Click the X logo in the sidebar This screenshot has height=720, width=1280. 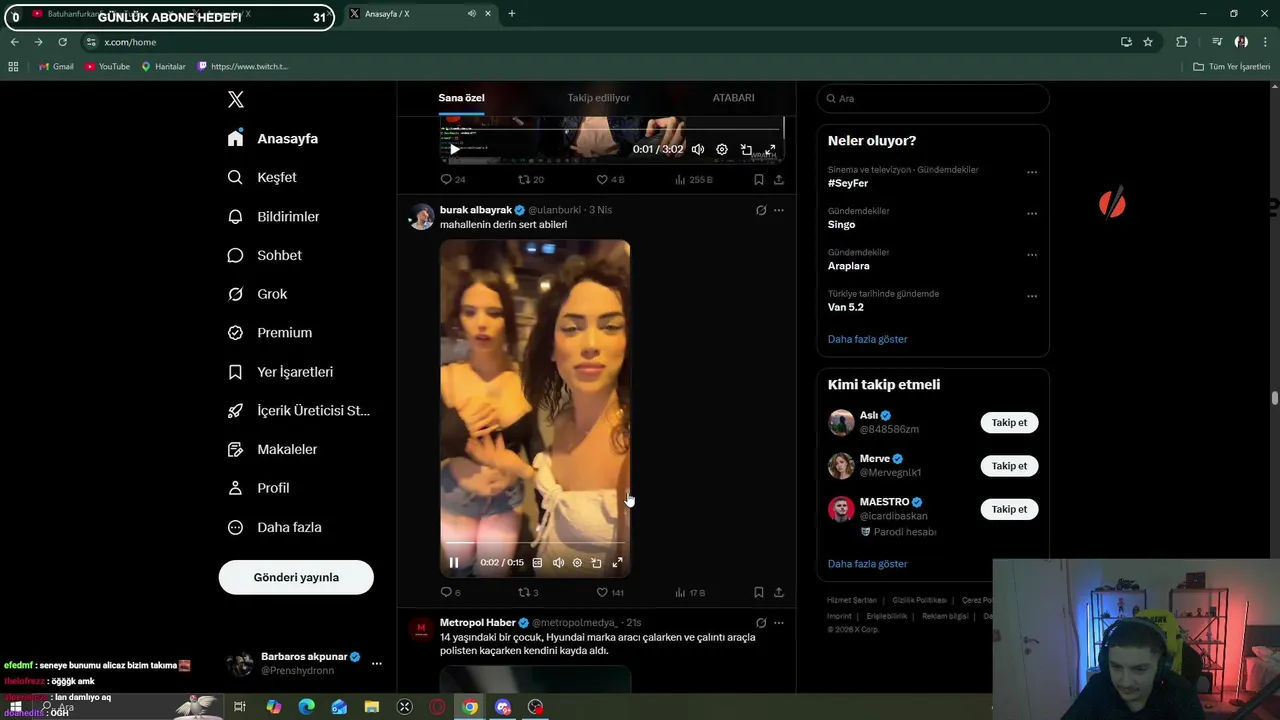coord(236,99)
